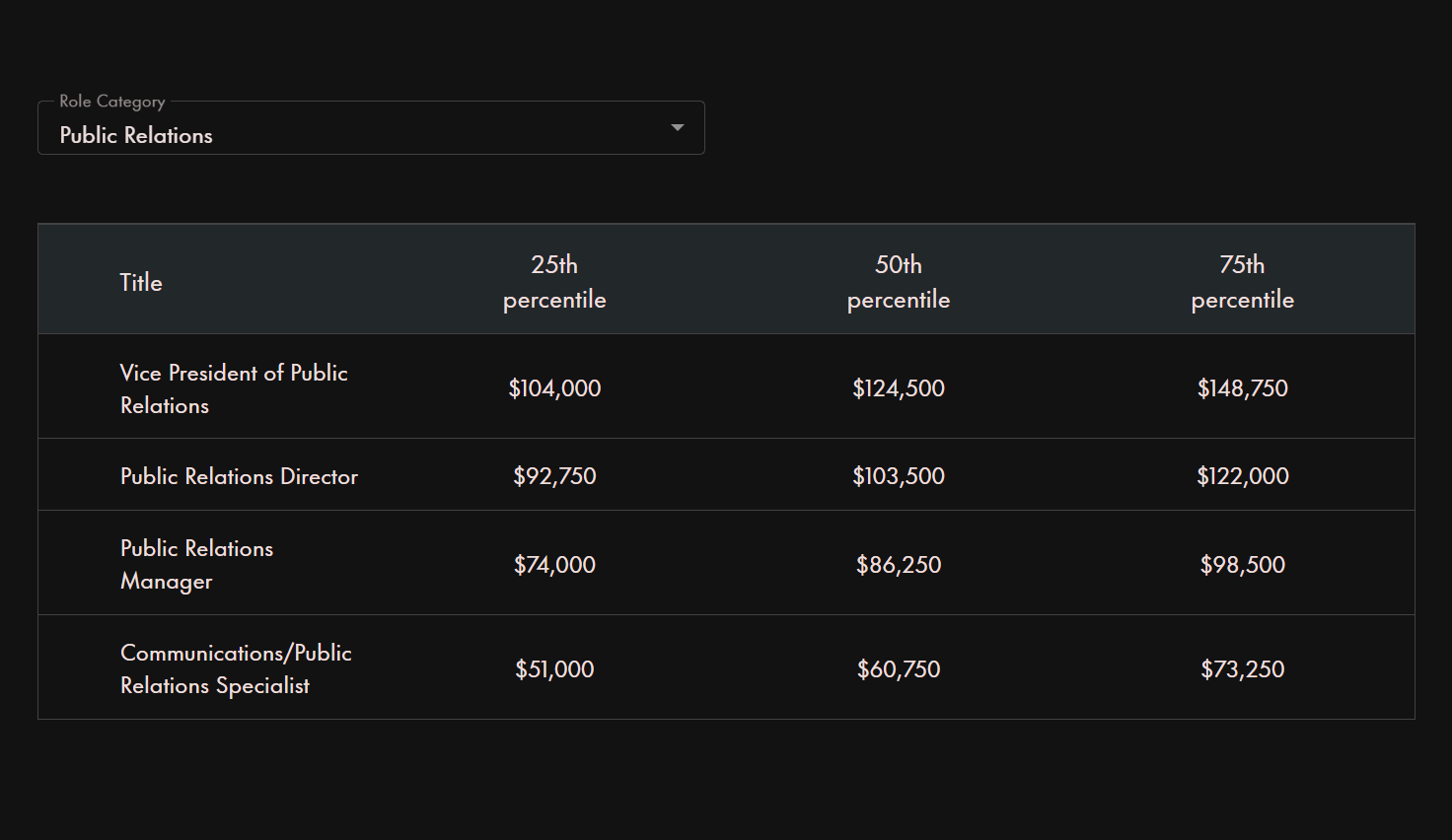The height and width of the screenshot is (840, 1452).
Task: Click the $86,250 median salary
Action: pyautogui.click(x=898, y=565)
